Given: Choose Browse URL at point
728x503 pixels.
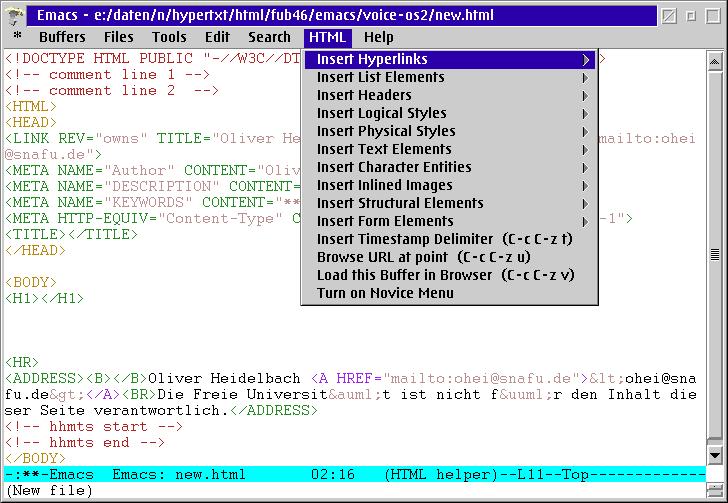Looking at the screenshot, I should coord(449,257).
